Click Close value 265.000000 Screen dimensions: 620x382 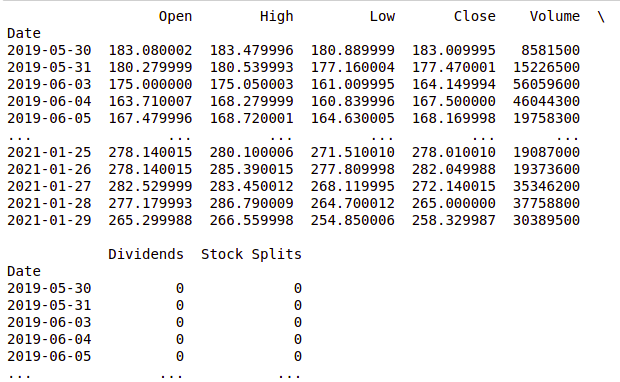[454, 203]
